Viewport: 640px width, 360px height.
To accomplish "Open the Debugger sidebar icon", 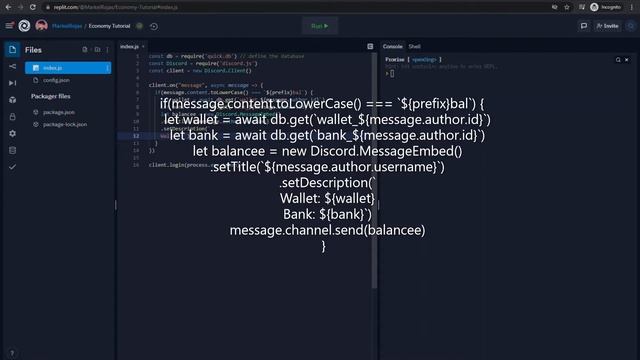I will point(12,83).
